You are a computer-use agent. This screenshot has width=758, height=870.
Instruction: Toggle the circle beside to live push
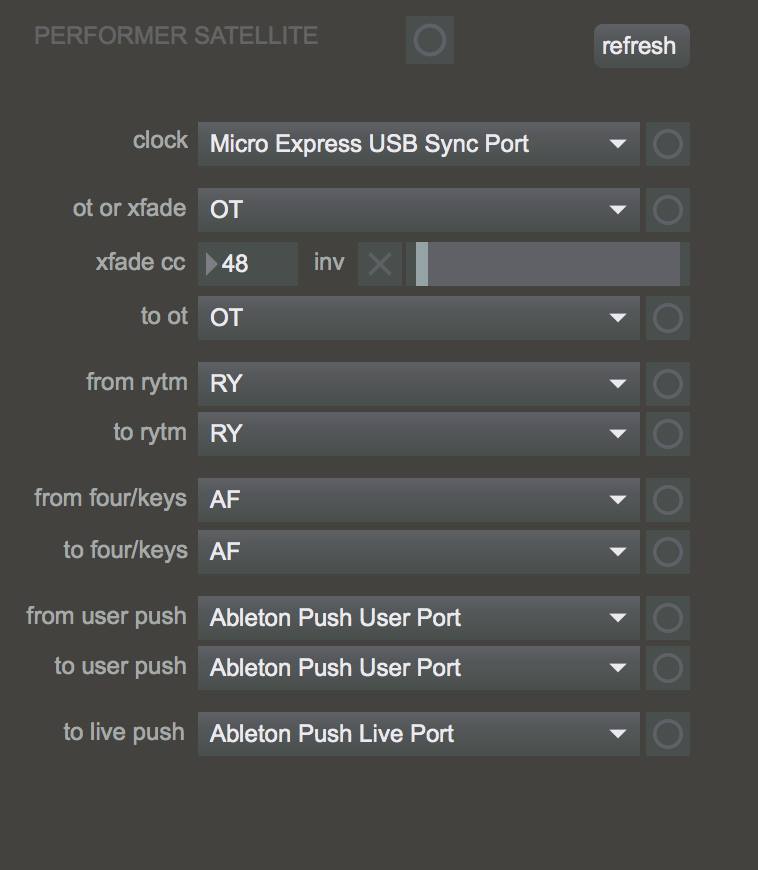(667, 734)
